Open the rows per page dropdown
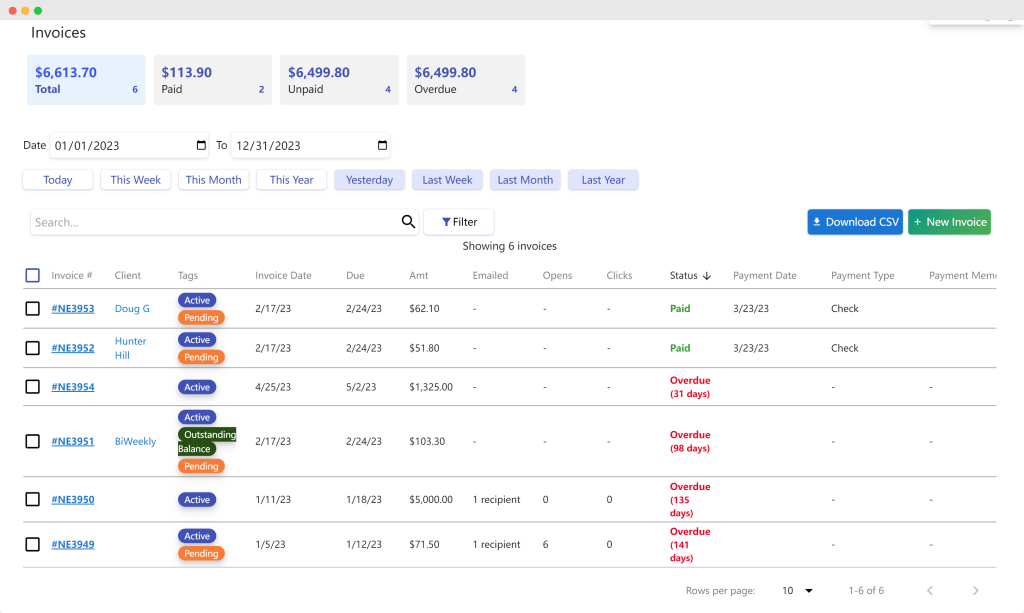 [x=795, y=590]
